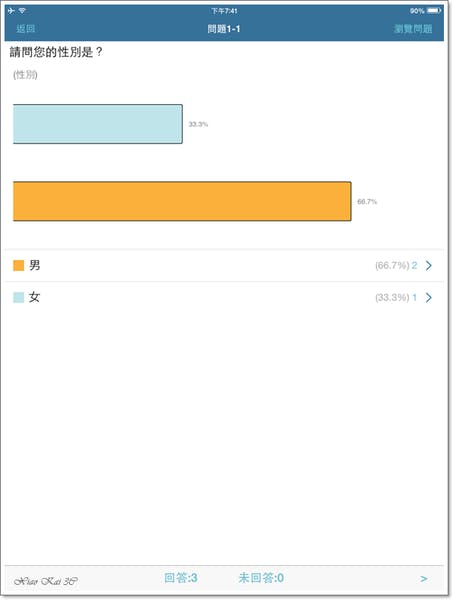Go to next question arrow at bottom
The height and width of the screenshot is (600, 453).
click(424, 579)
